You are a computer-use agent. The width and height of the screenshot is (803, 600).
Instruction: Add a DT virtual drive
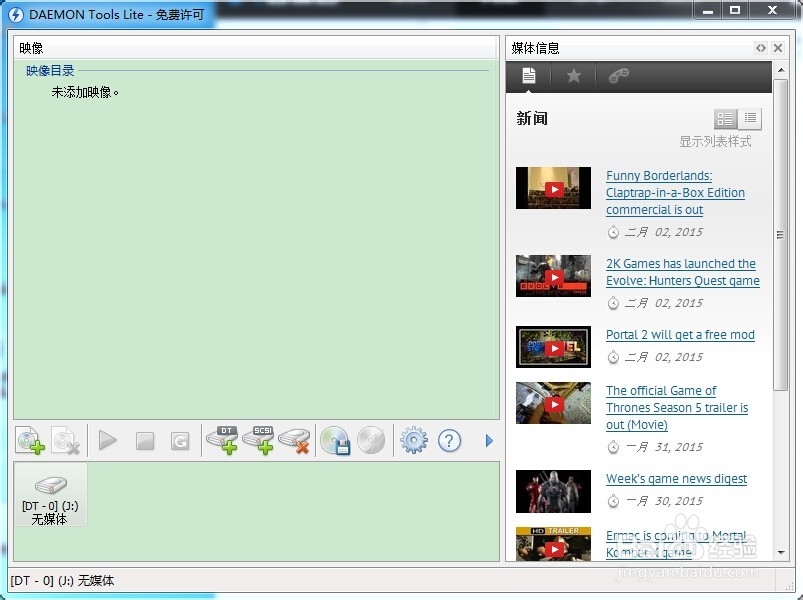pyautogui.click(x=222, y=440)
